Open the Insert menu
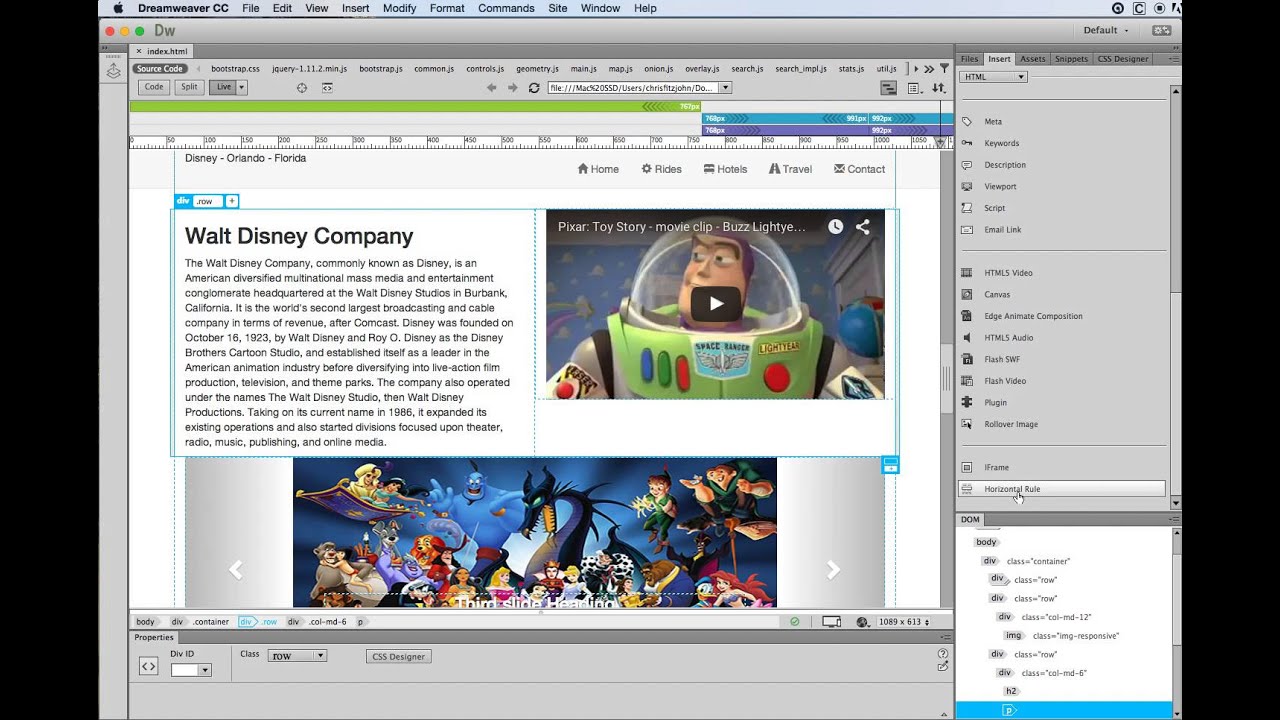This screenshot has width=1280, height=720. pos(355,8)
